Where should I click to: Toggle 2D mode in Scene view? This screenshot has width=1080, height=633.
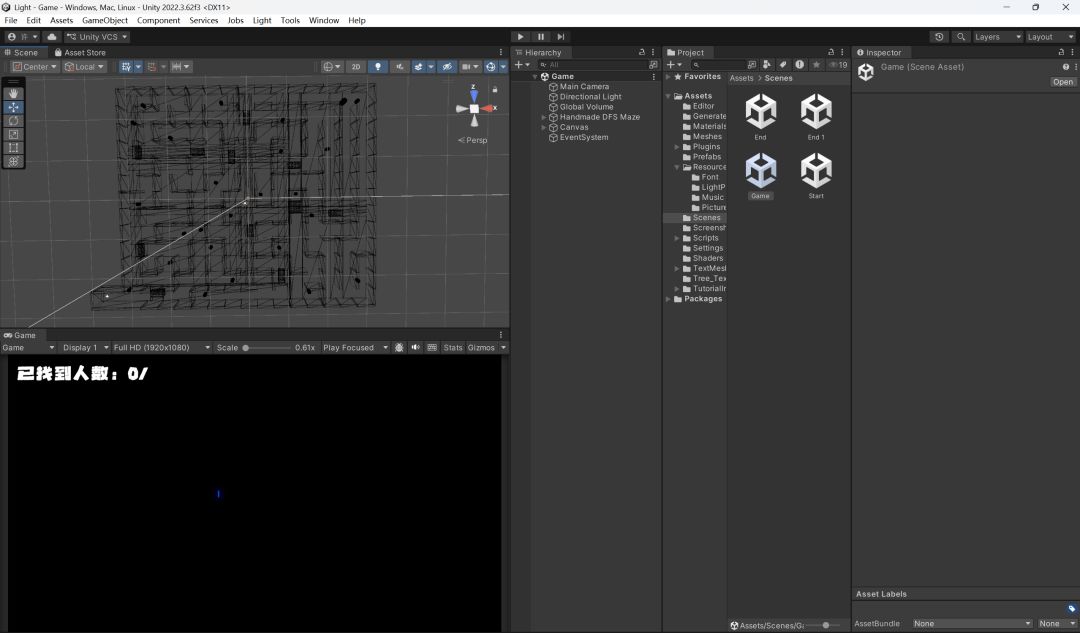[x=355, y=67]
